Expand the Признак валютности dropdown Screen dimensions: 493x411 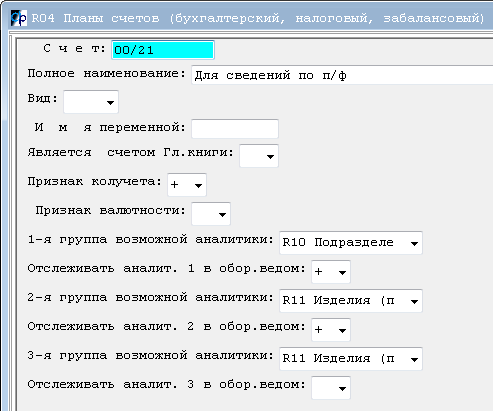(x=211, y=214)
